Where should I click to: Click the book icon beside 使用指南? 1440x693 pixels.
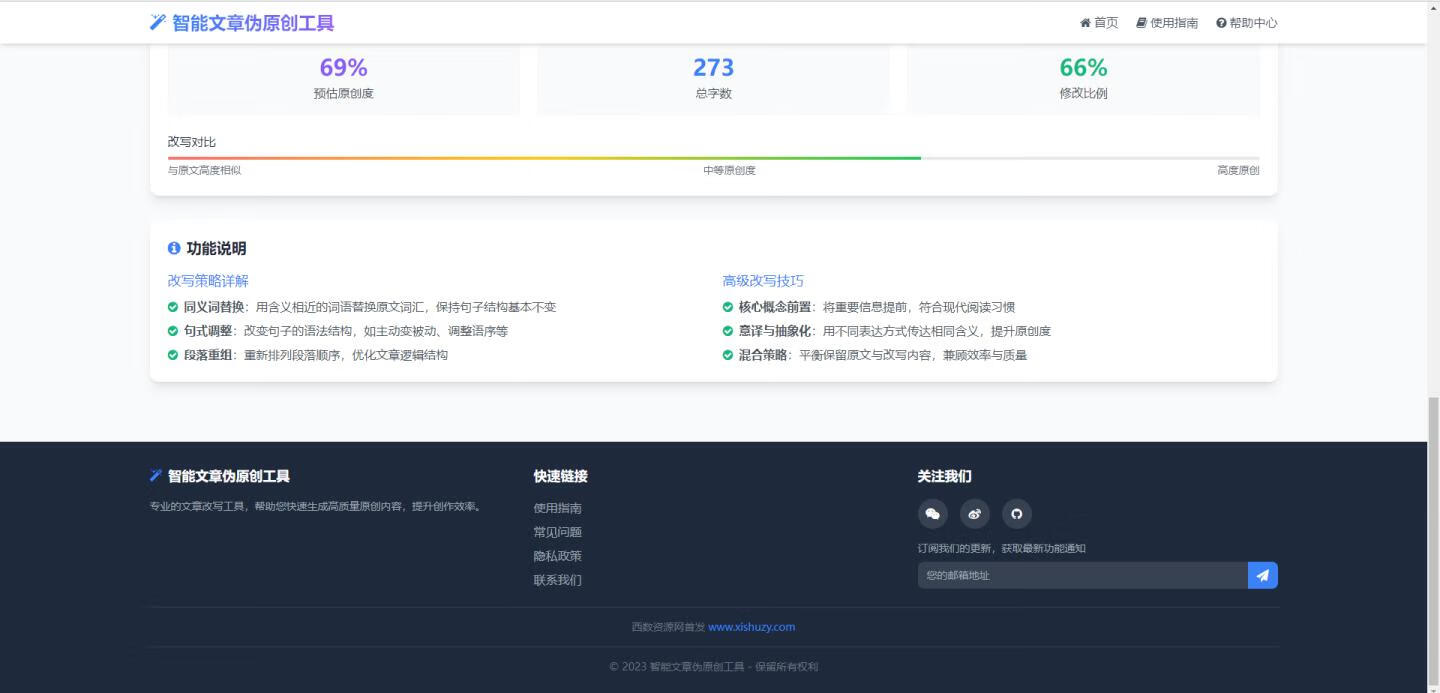pyautogui.click(x=1140, y=22)
